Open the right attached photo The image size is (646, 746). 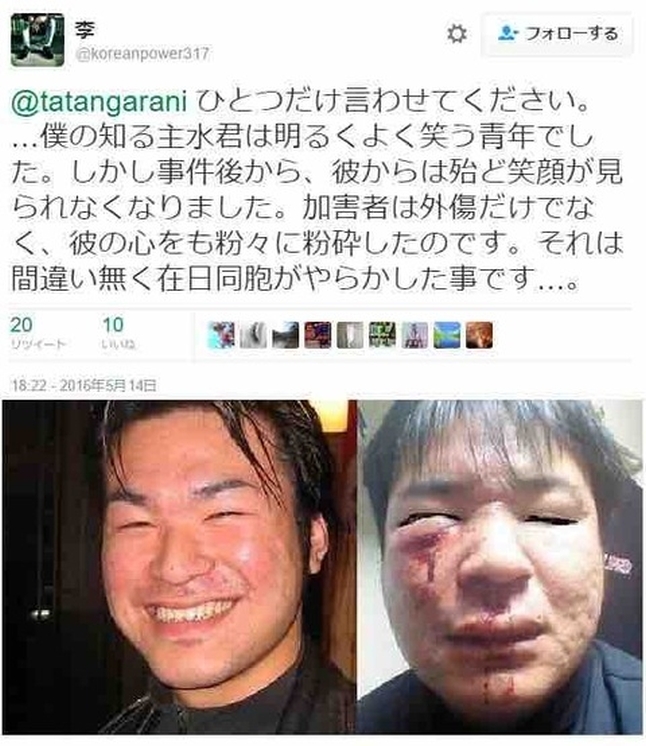pyautogui.click(x=500, y=567)
